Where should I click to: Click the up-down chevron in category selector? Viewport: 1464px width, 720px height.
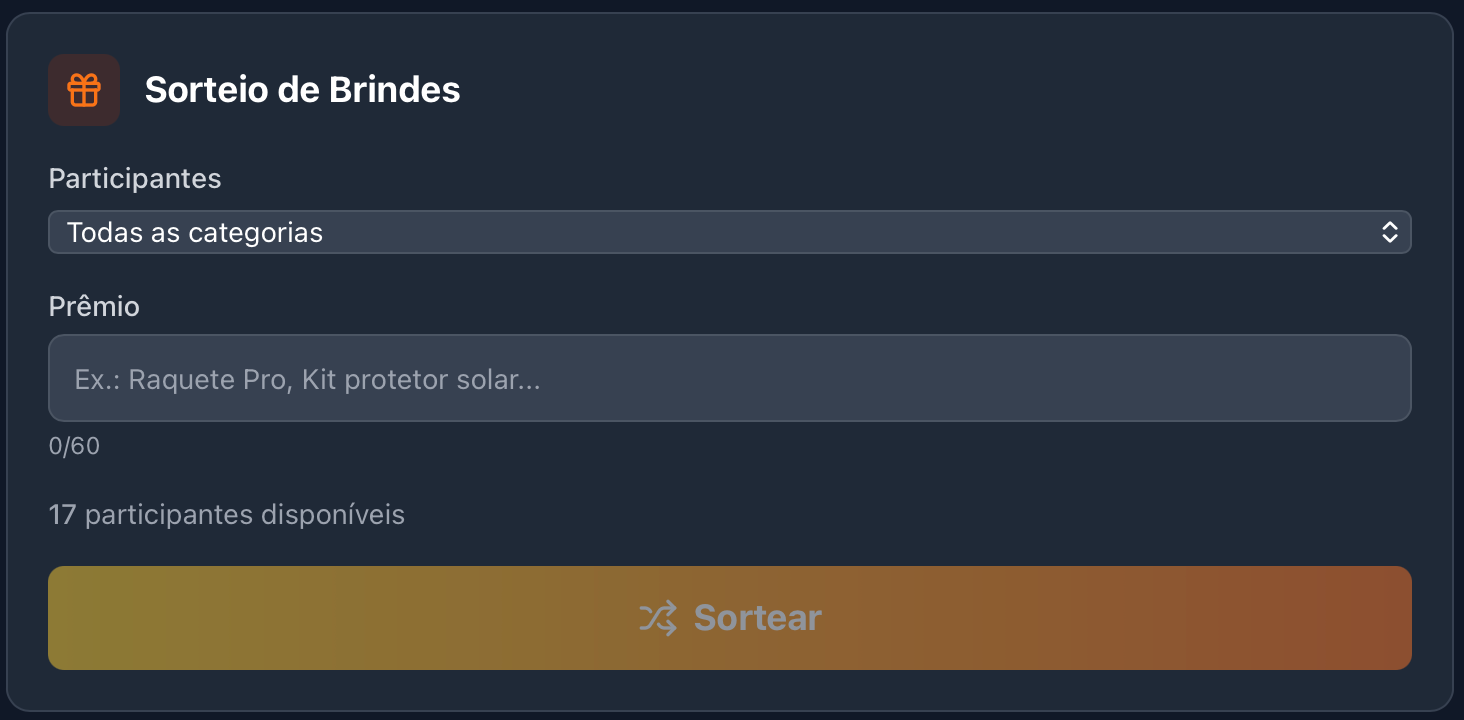click(1389, 233)
